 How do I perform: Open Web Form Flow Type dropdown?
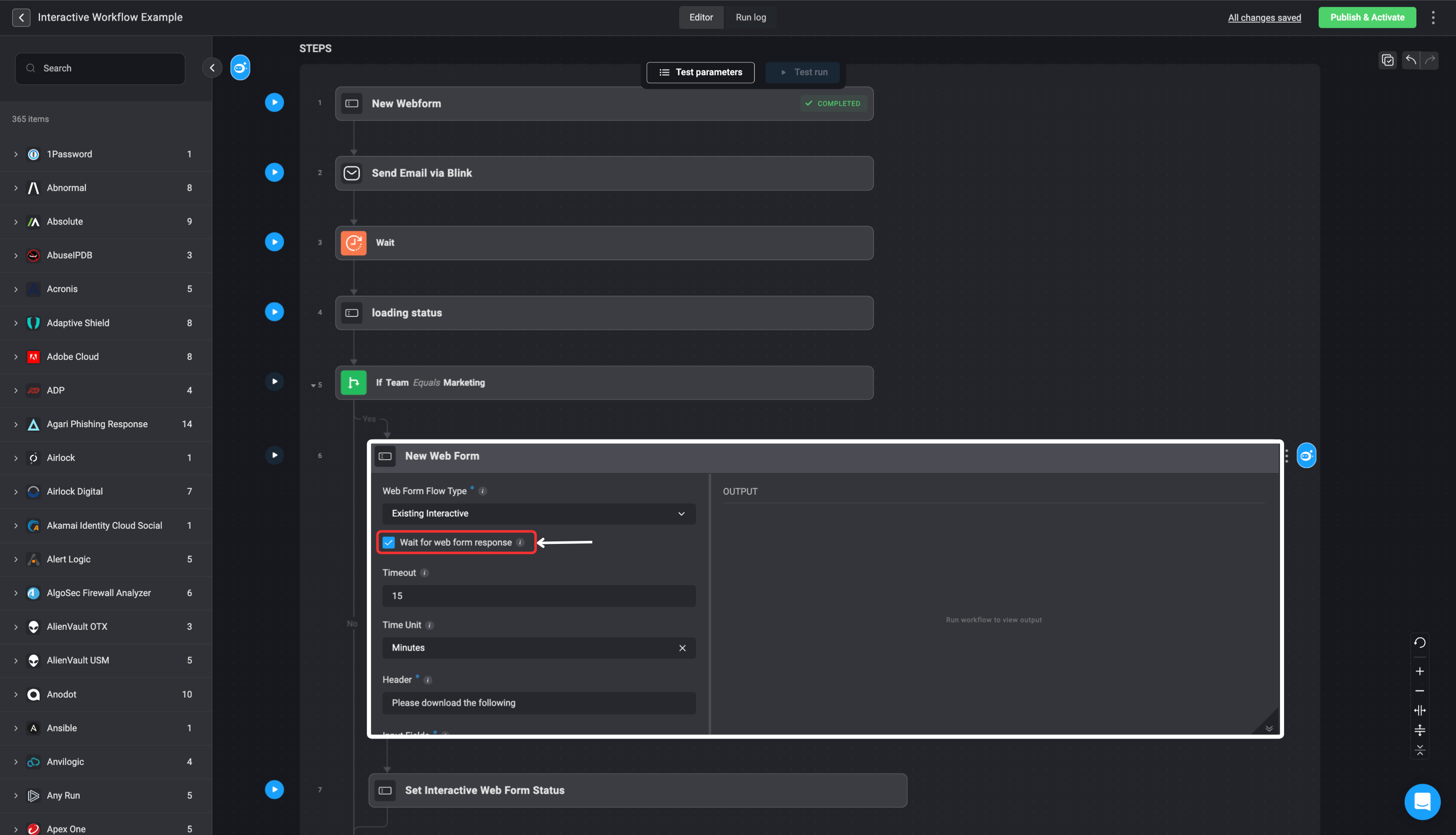(539, 513)
